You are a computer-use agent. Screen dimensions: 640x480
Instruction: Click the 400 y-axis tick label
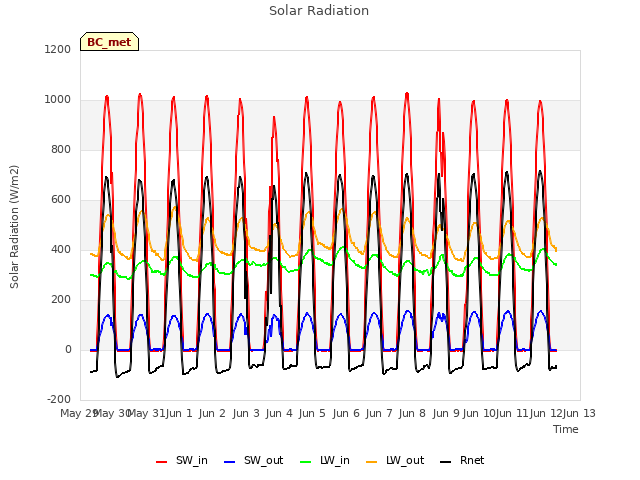[61, 249]
